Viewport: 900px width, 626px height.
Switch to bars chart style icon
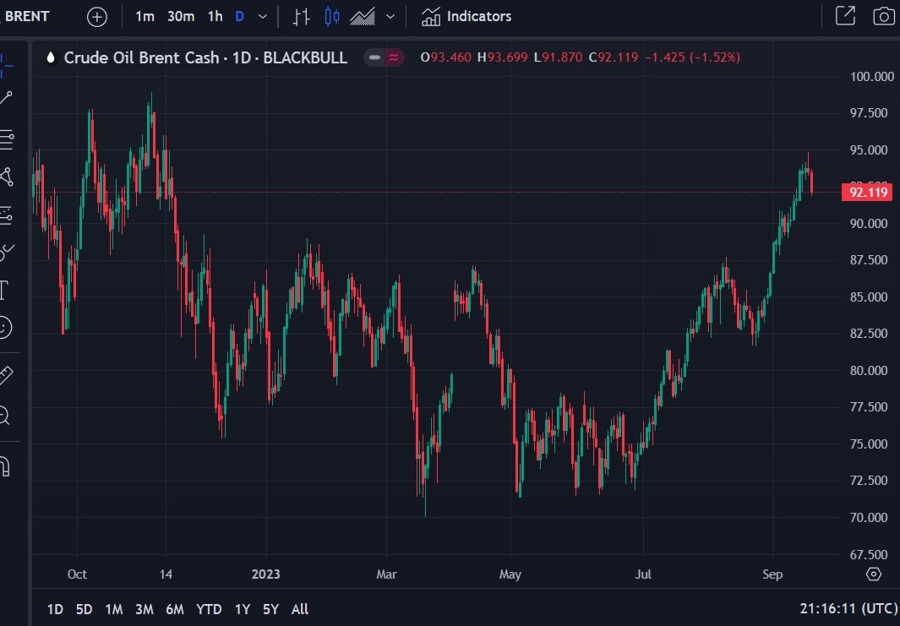point(301,17)
